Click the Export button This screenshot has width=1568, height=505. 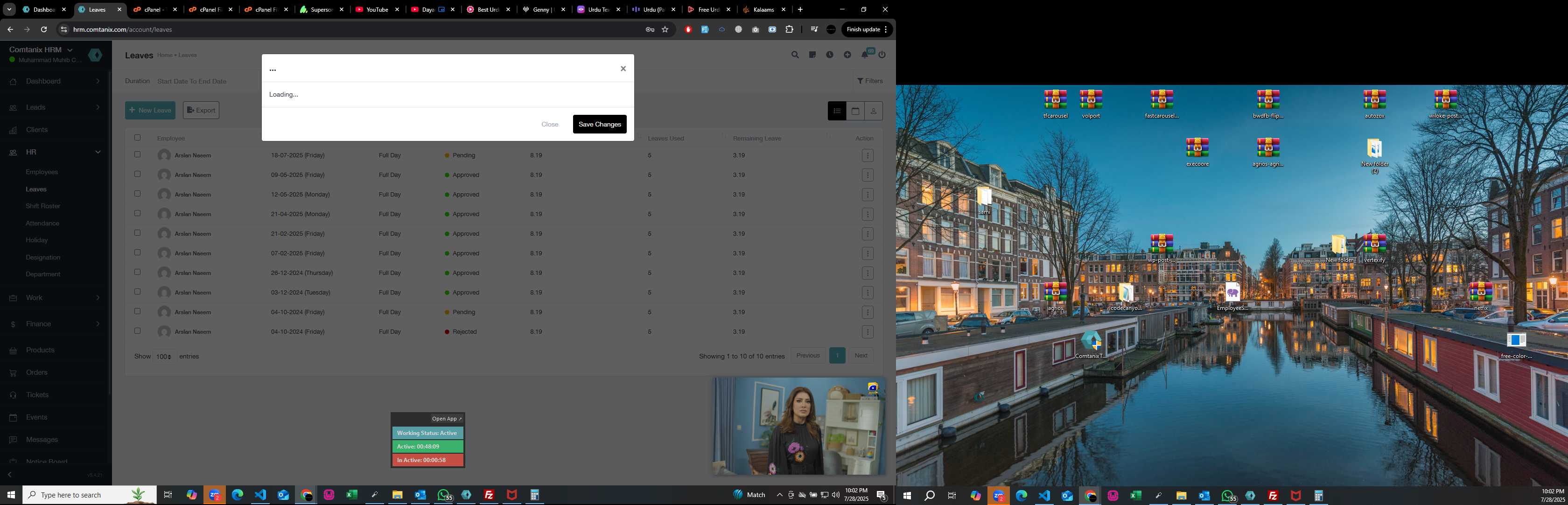click(x=201, y=110)
